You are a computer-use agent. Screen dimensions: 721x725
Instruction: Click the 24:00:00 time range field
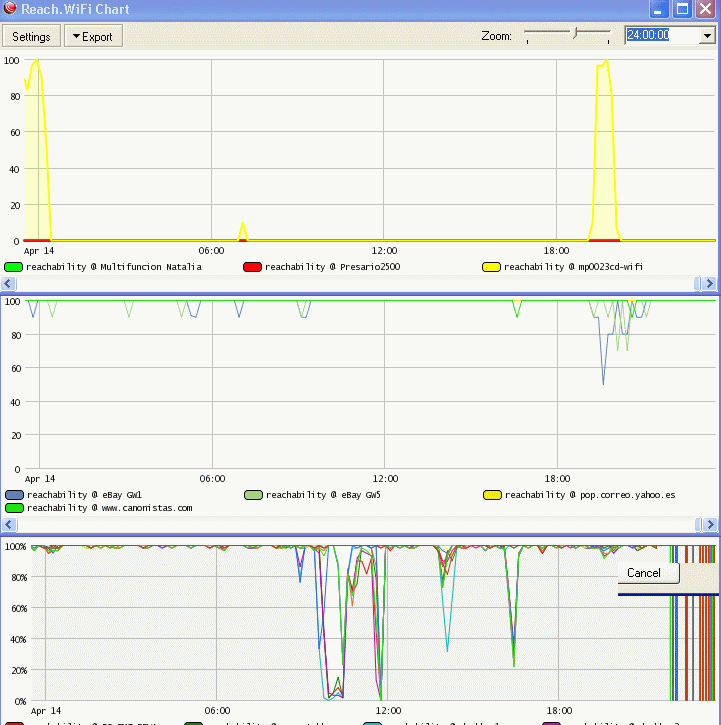point(662,35)
